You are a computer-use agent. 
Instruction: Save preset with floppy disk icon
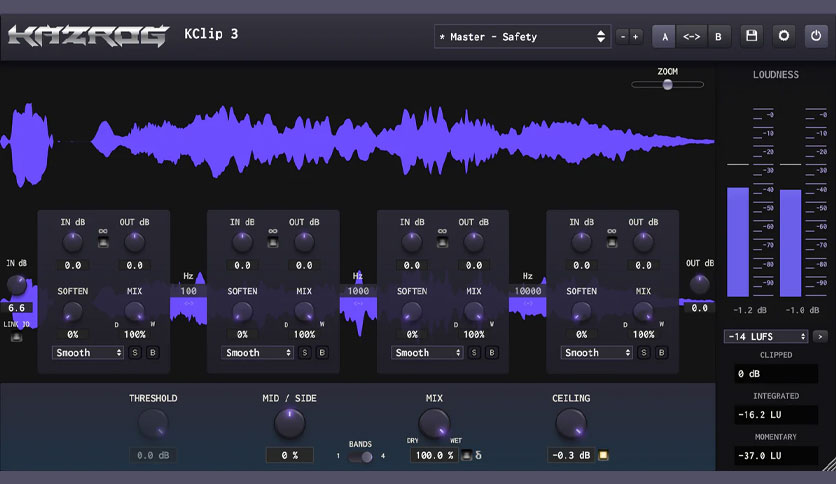click(x=752, y=36)
